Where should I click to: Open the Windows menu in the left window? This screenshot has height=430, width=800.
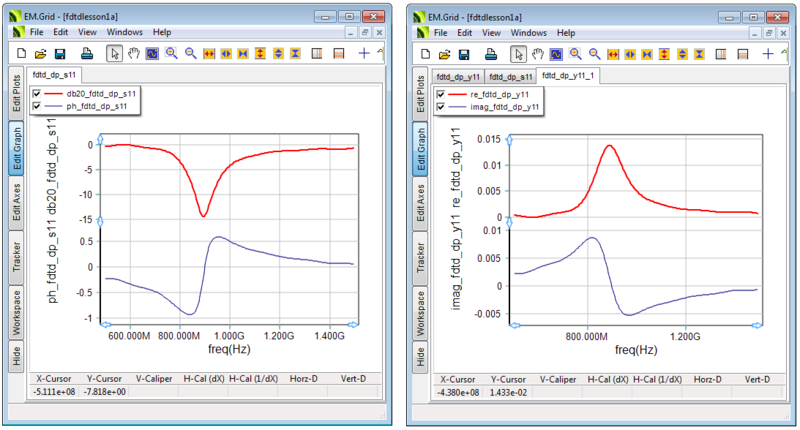tap(125, 33)
